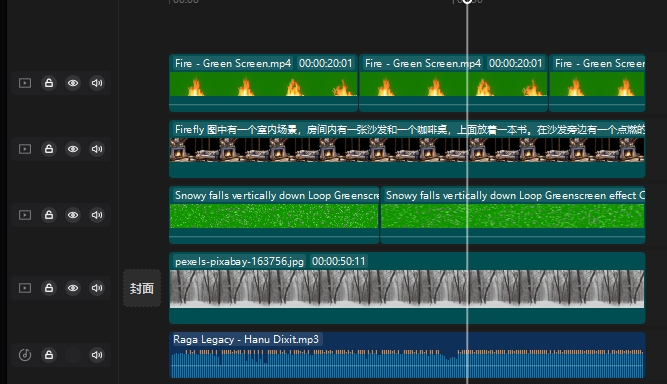This screenshot has height=384, width=667.
Task: Click the playhead marker on the timeline
Action: pyautogui.click(x=467, y=1)
